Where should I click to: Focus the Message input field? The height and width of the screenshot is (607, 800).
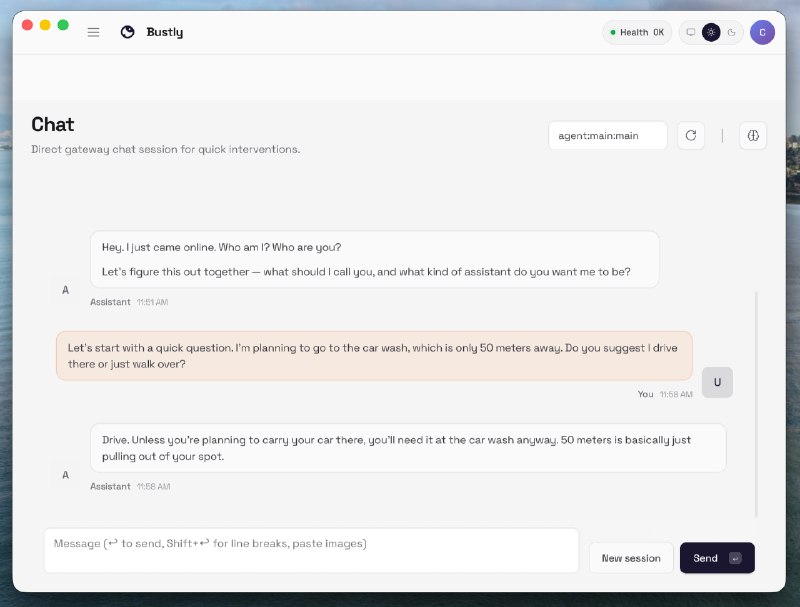coord(311,550)
